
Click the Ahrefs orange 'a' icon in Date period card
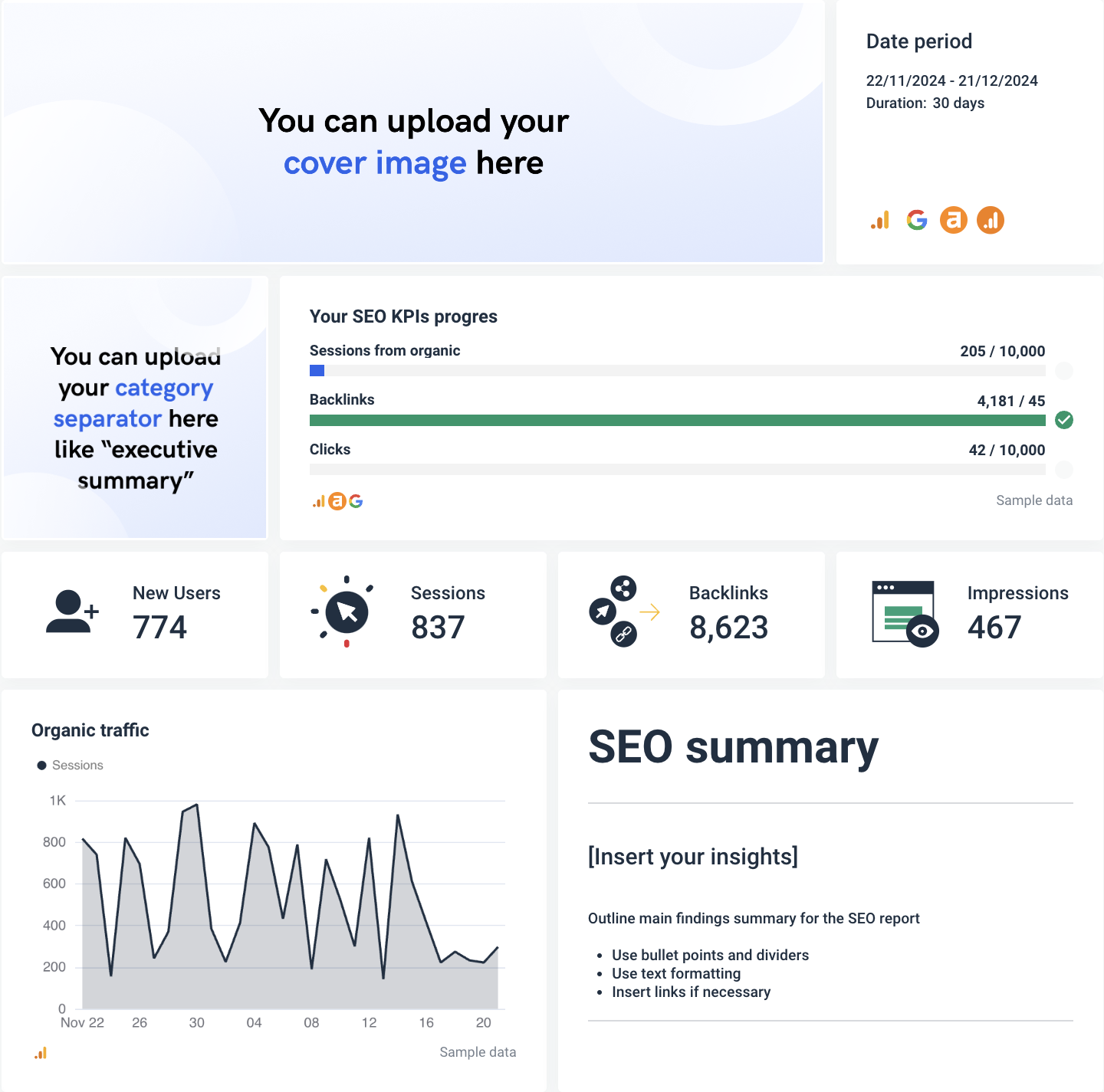pos(954,221)
